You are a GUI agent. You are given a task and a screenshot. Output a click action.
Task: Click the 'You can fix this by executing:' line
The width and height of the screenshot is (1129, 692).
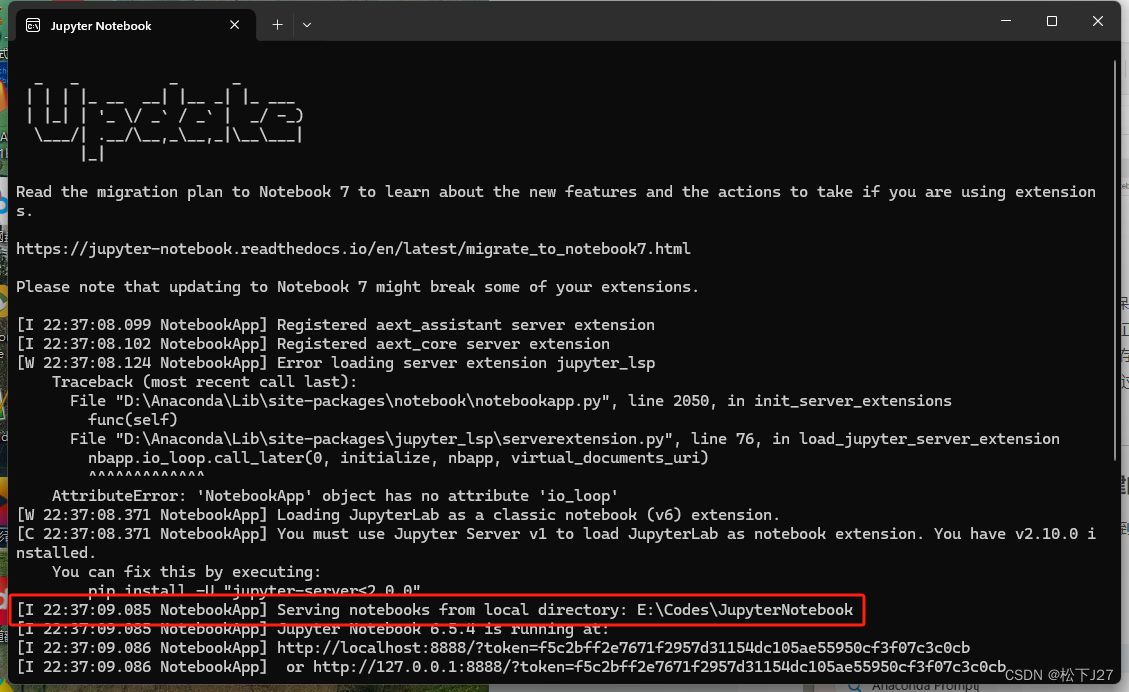pos(186,572)
